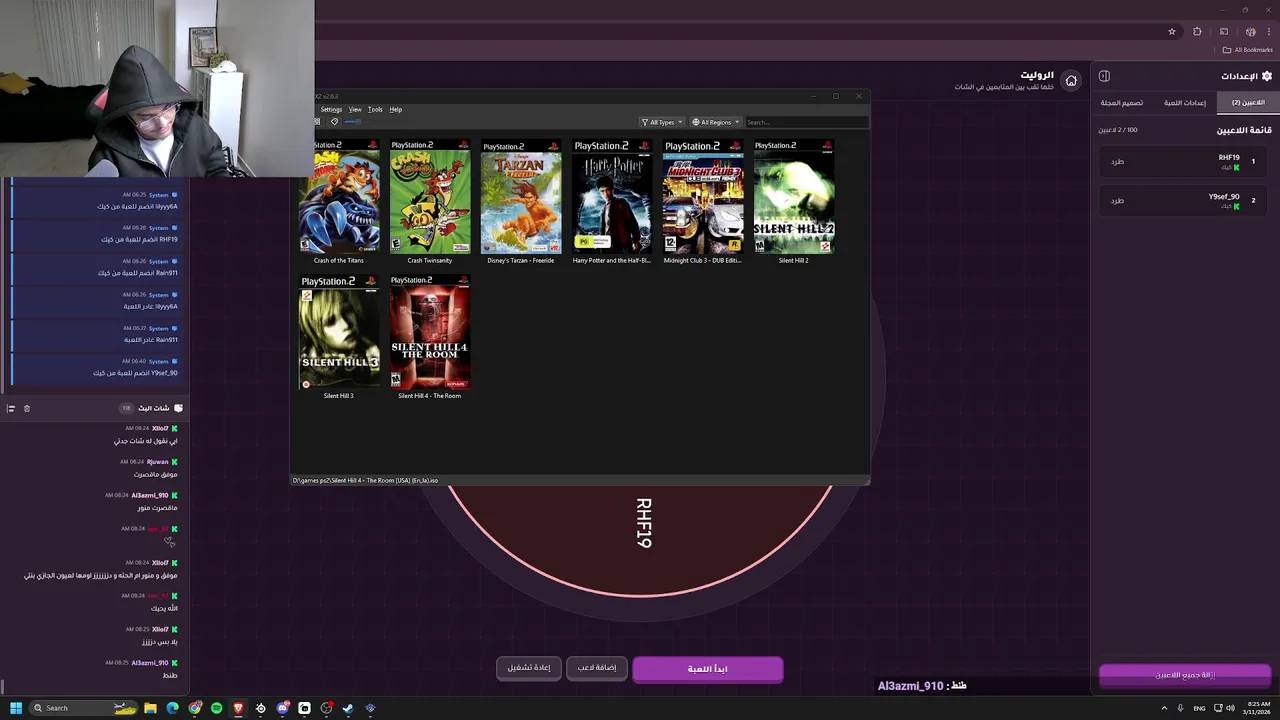Viewport: 1280px width, 720px height.
Task: Click the taskbar Search box
Action: (83, 708)
